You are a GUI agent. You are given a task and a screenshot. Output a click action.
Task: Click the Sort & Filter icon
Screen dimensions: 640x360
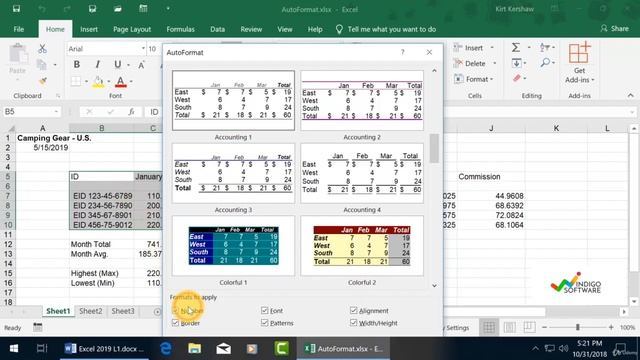(x=544, y=48)
